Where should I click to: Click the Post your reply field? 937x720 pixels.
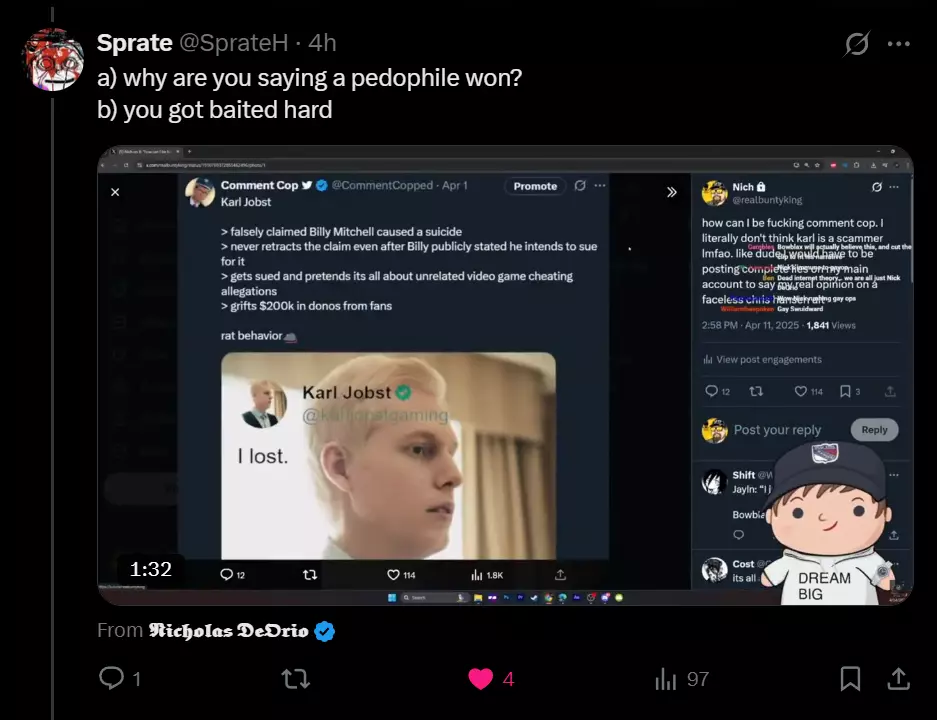click(x=777, y=430)
